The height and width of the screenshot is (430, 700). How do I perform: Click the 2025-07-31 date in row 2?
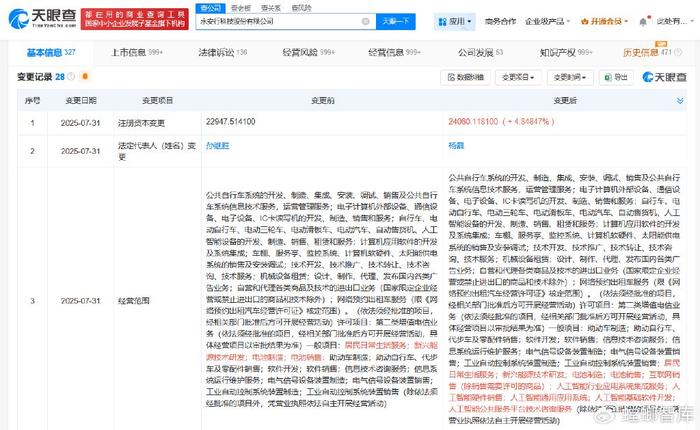tap(80, 151)
